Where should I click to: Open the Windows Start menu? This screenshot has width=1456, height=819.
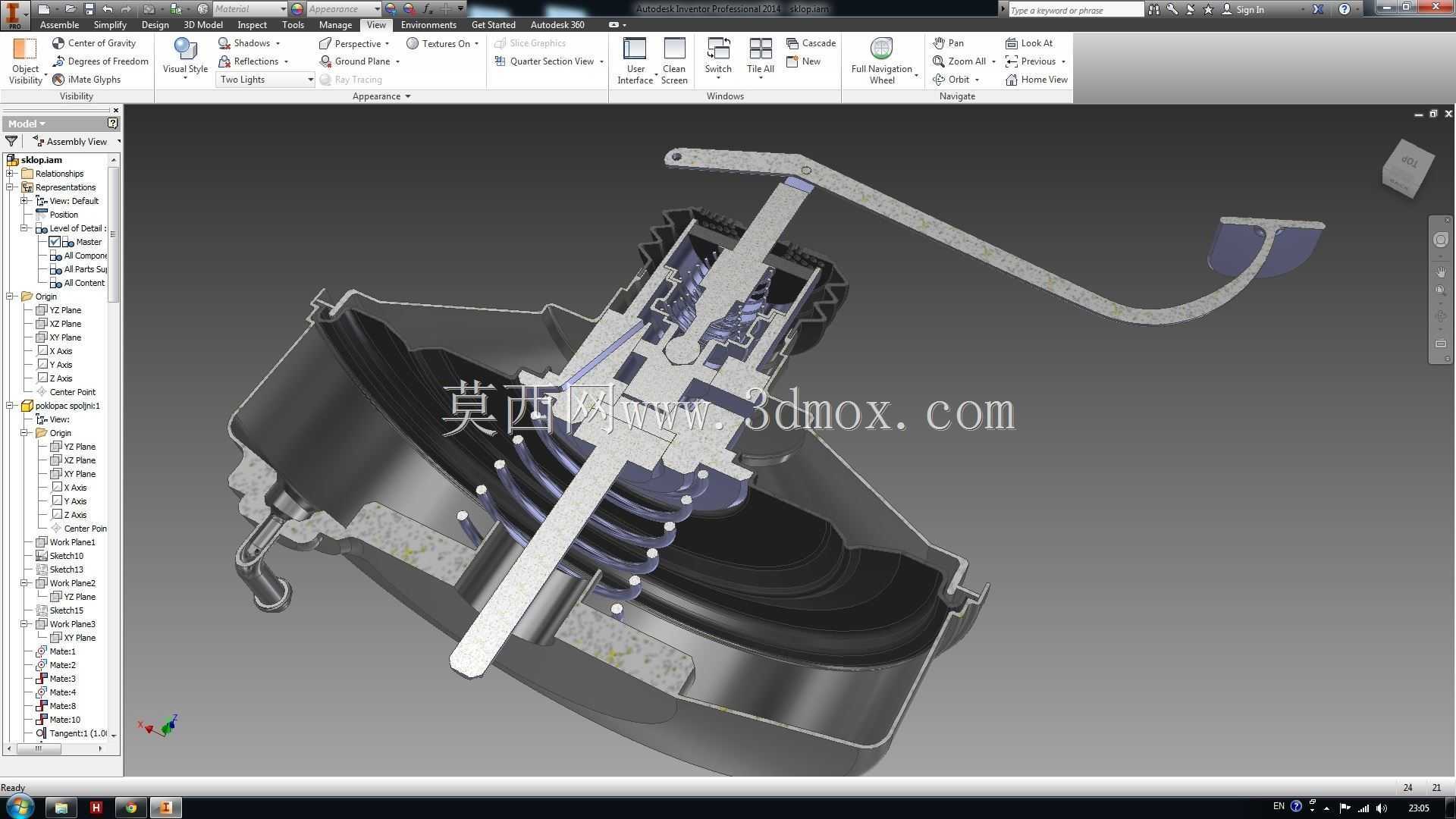18,807
